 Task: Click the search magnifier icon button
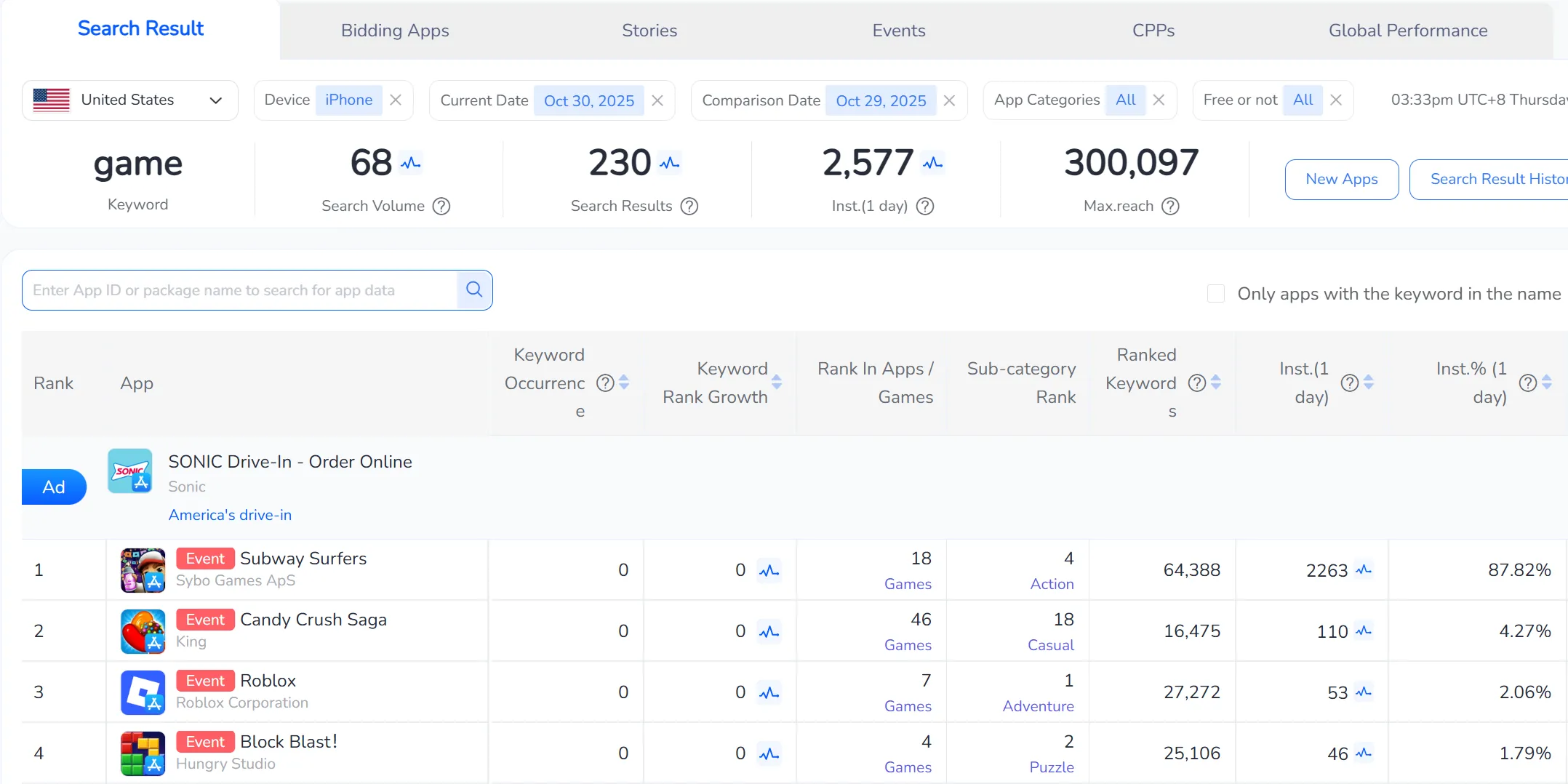[x=474, y=289]
